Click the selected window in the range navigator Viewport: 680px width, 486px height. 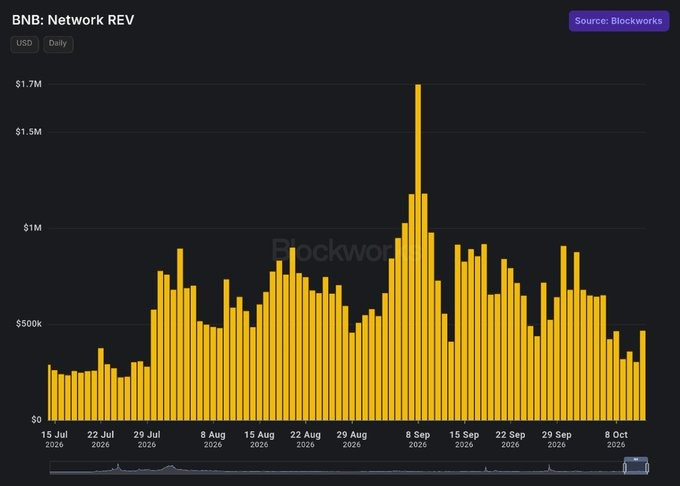[636, 466]
